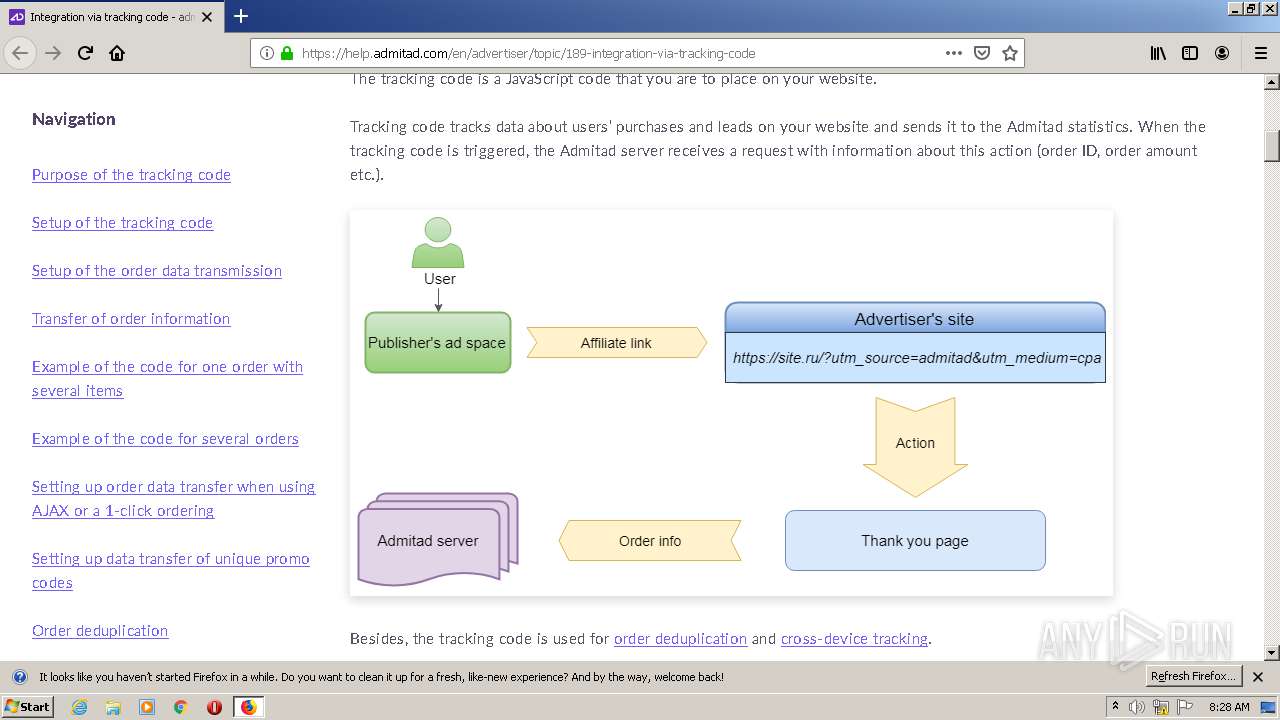
Task: Open the Library view button
Action: [x=1158, y=53]
